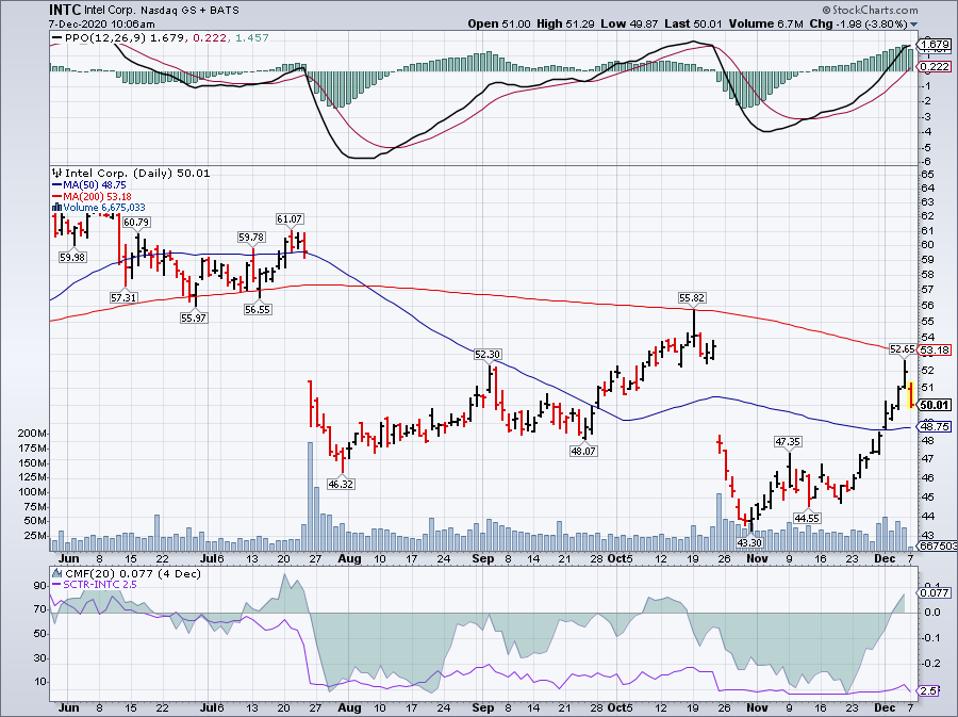Click the 59.78 high price annotation

(x=251, y=236)
